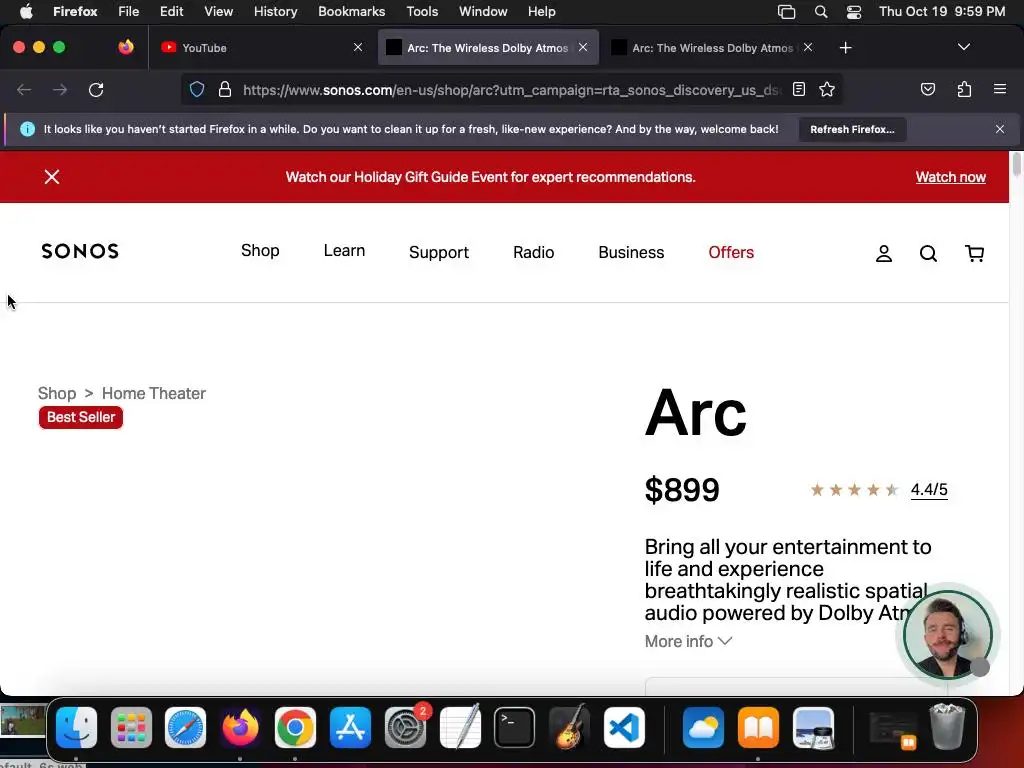Open GarageBand from the Dock

pyautogui.click(x=569, y=726)
